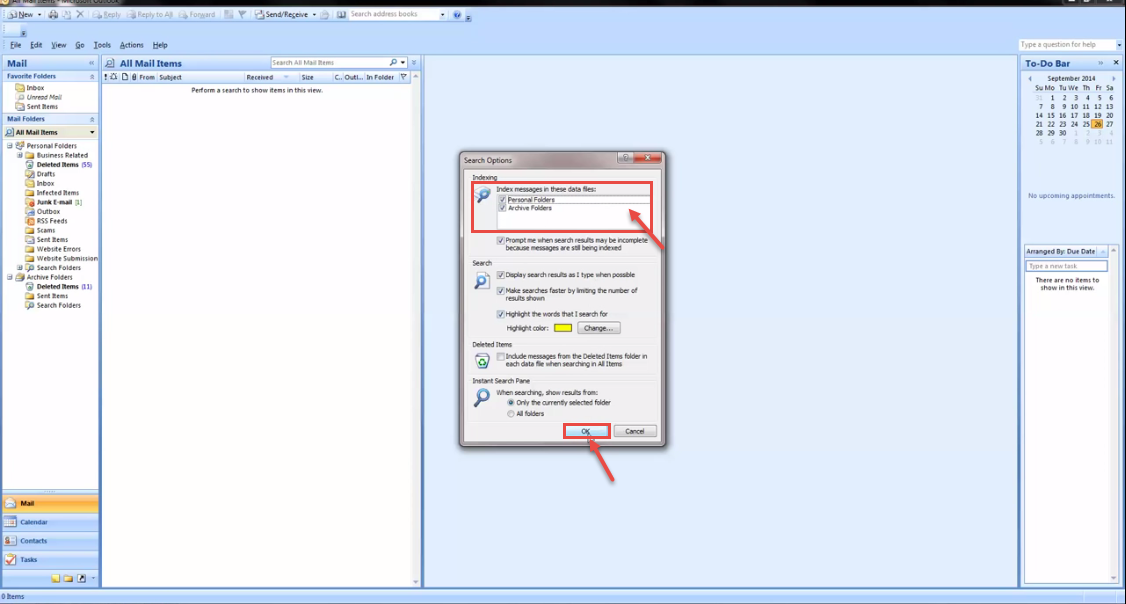Select the Junk E-mail folder
The width and height of the screenshot is (1126, 604).
[x=54, y=202]
